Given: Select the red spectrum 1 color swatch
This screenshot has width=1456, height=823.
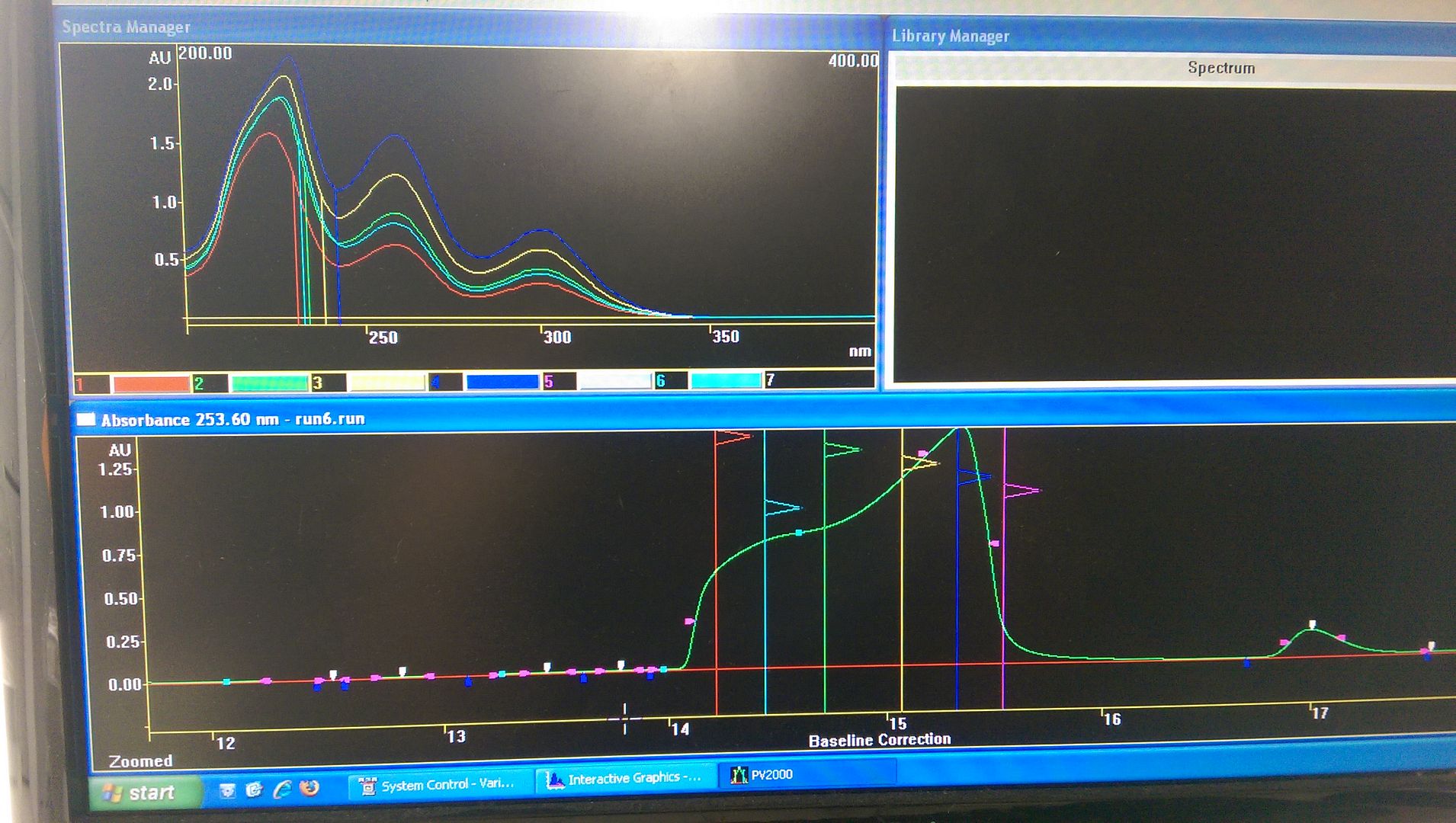Looking at the screenshot, I should (x=150, y=384).
